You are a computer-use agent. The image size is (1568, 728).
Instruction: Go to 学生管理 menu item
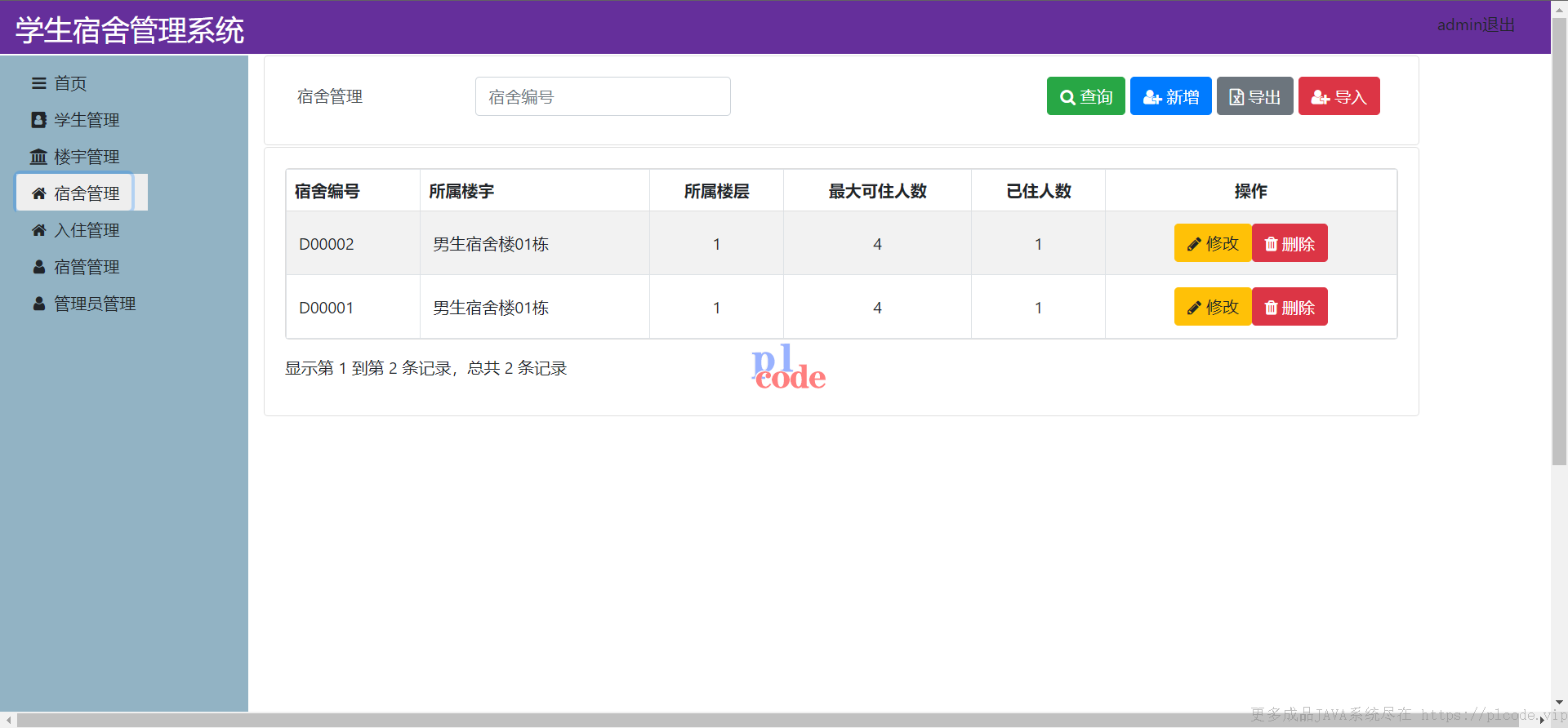[87, 120]
